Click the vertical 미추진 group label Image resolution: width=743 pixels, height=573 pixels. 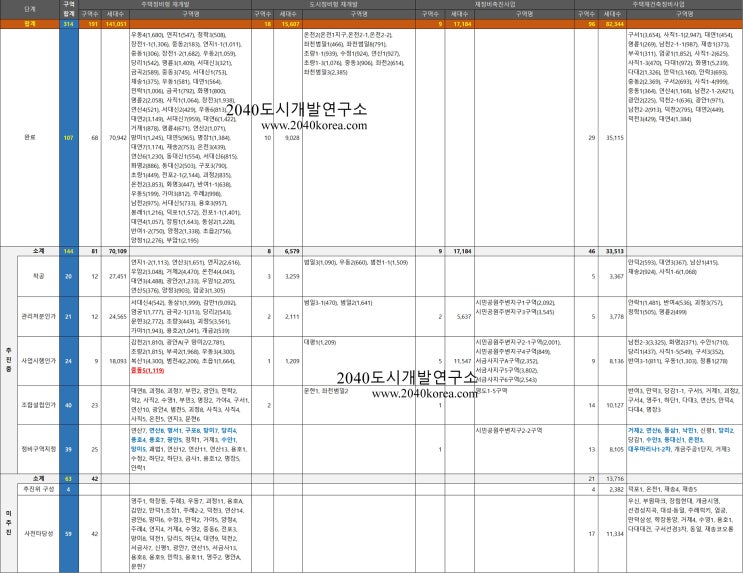pyautogui.click(x=9, y=523)
